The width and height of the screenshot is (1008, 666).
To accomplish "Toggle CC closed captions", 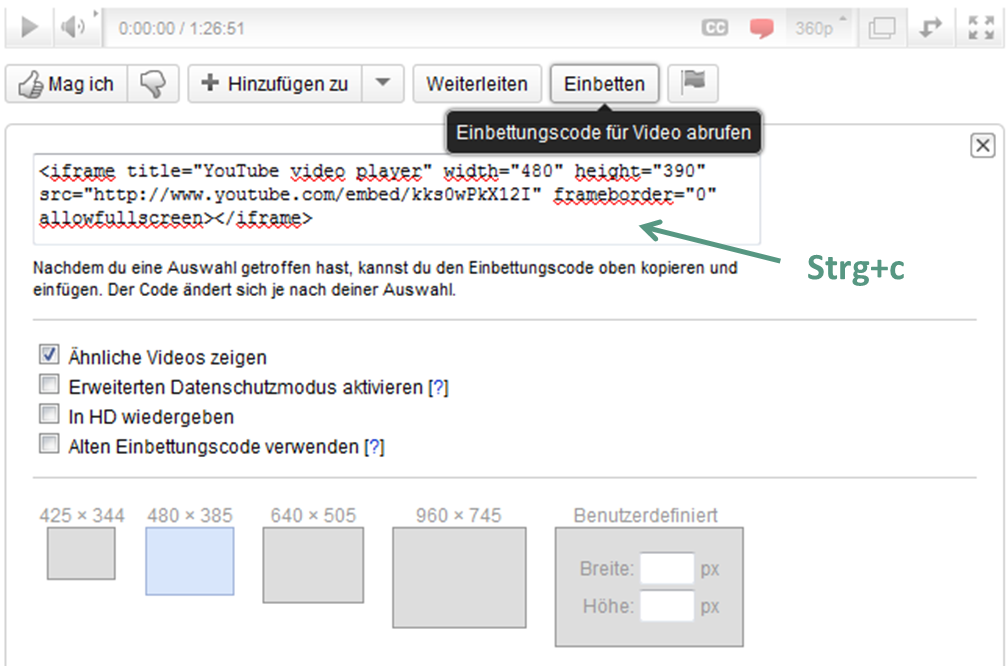I will [x=714, y=28].
